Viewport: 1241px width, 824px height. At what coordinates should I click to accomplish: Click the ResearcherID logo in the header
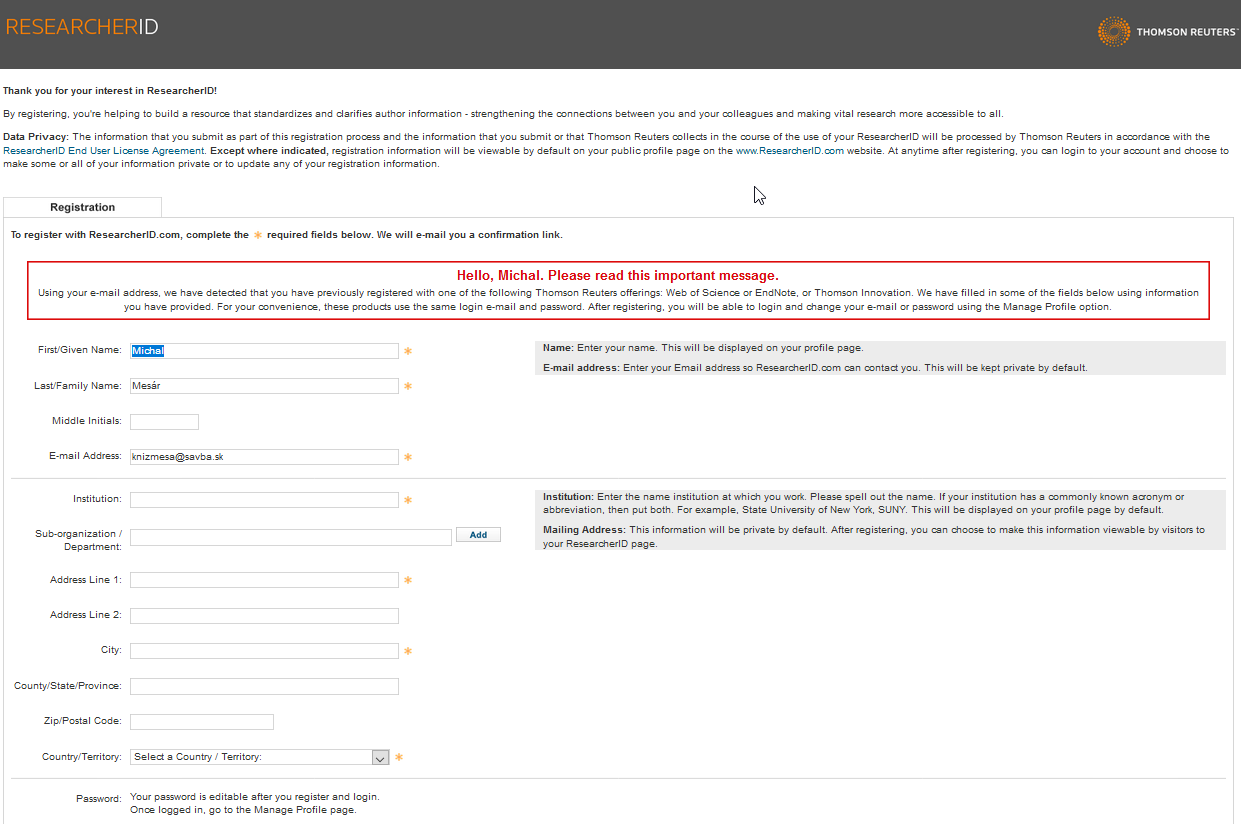coord(82,27)
